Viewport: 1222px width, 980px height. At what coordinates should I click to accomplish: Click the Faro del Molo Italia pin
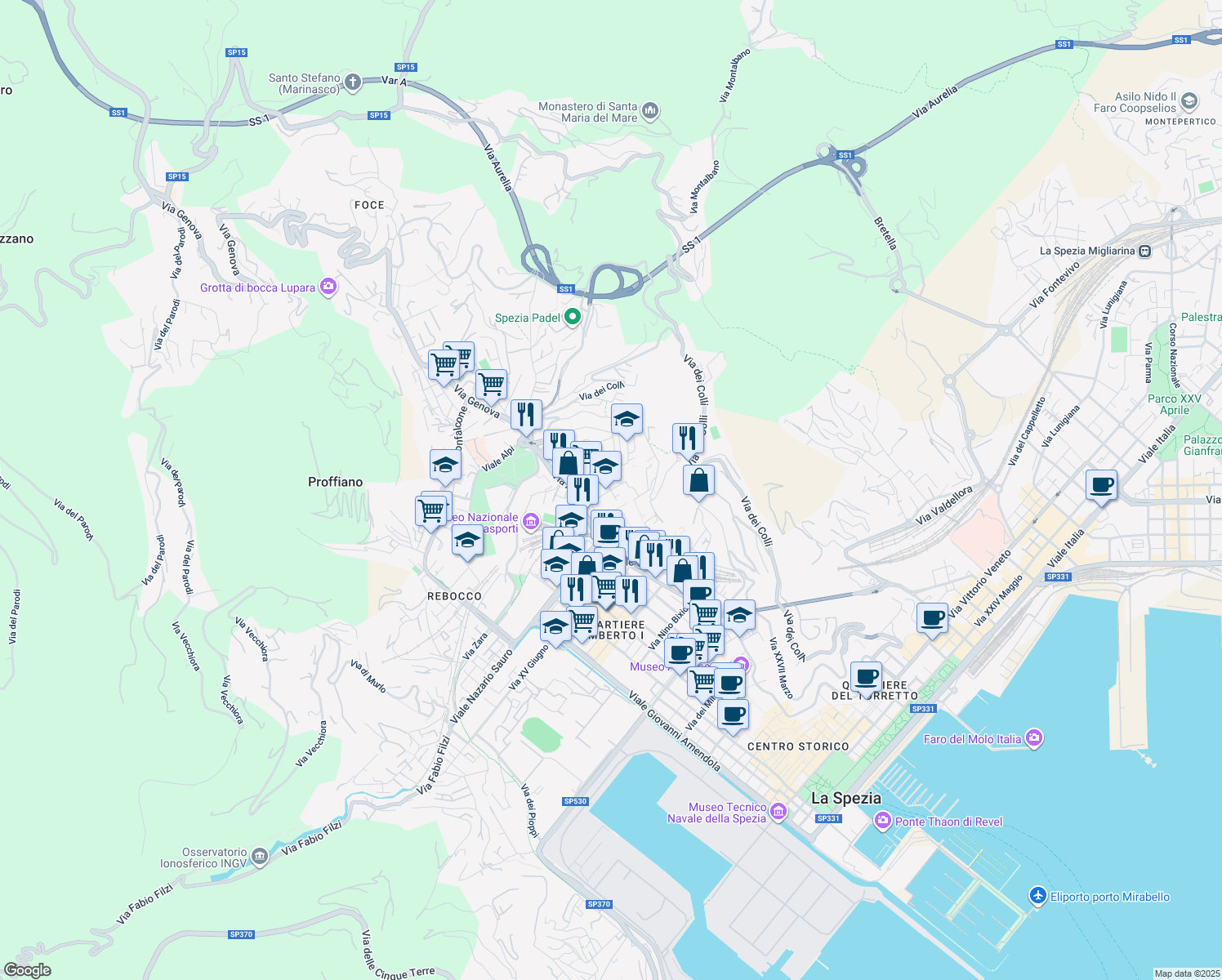1034,738
